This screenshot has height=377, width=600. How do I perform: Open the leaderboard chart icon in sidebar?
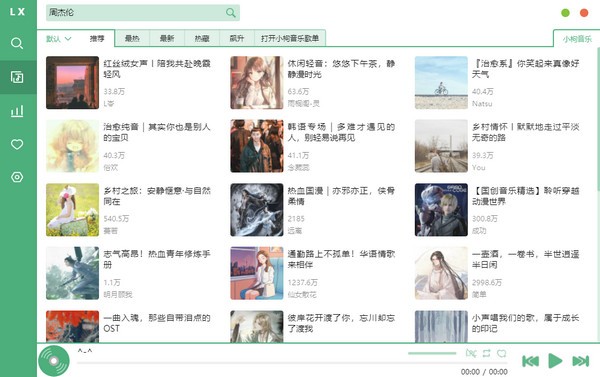pos(17,111)
